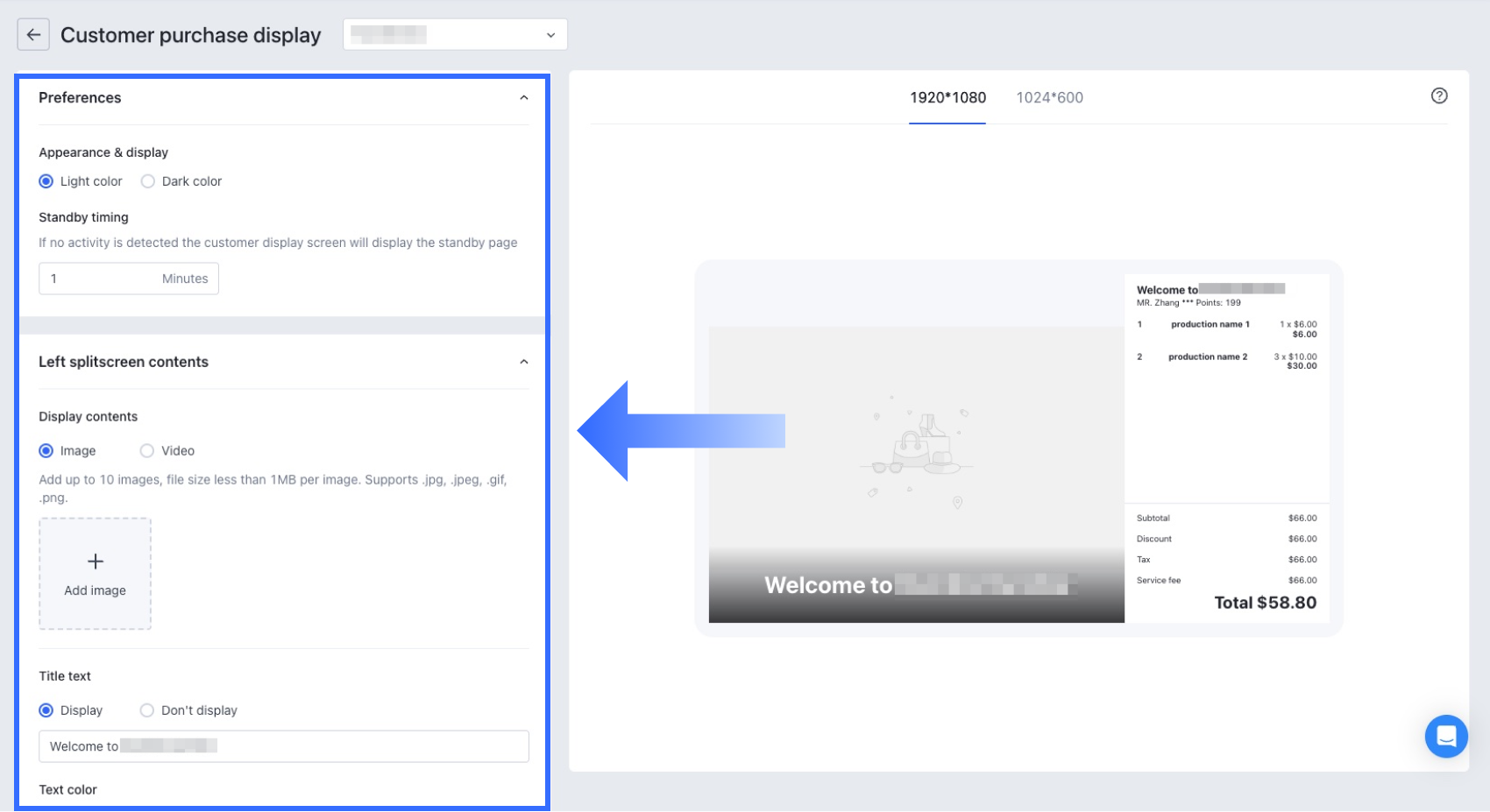Open the store selector dropdown
Viewport: 1490px width, 812px height.
click(x=455, y=35)
